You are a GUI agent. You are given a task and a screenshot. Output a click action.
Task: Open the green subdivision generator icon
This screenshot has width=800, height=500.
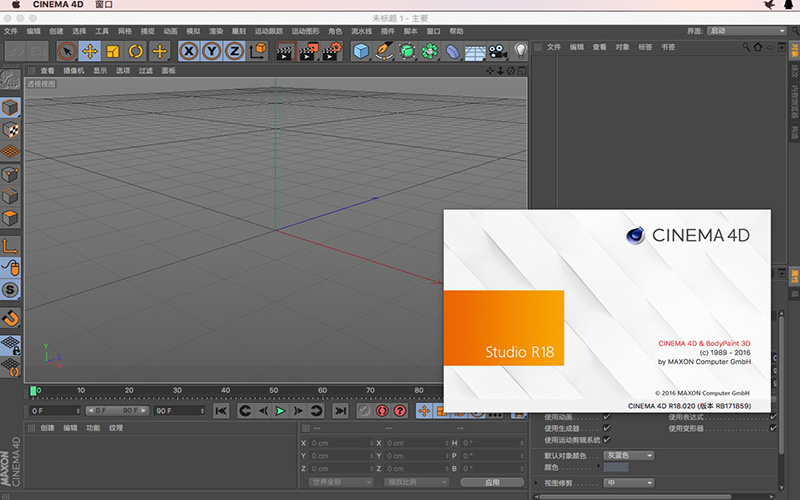pyautogui.click(x=407, y=52)
